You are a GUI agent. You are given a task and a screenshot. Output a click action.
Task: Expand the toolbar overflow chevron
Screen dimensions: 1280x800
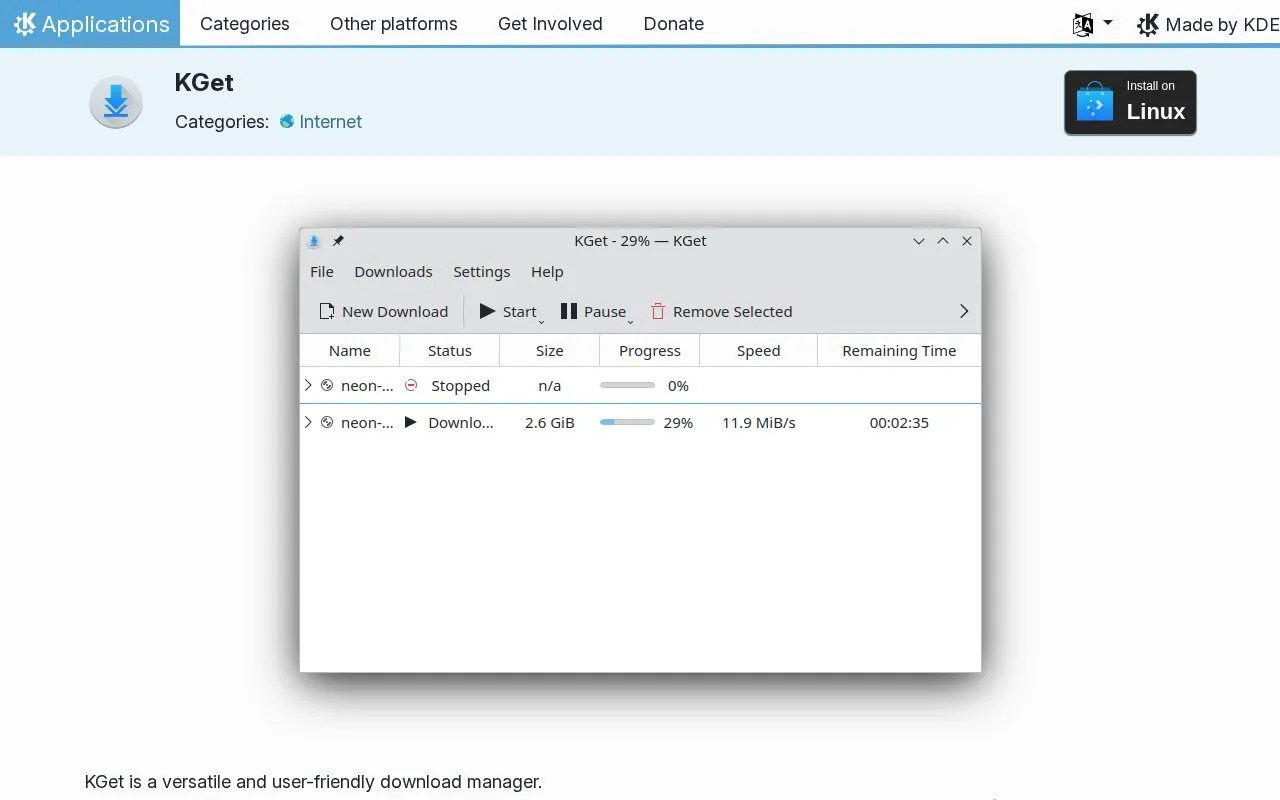(964, 311)
